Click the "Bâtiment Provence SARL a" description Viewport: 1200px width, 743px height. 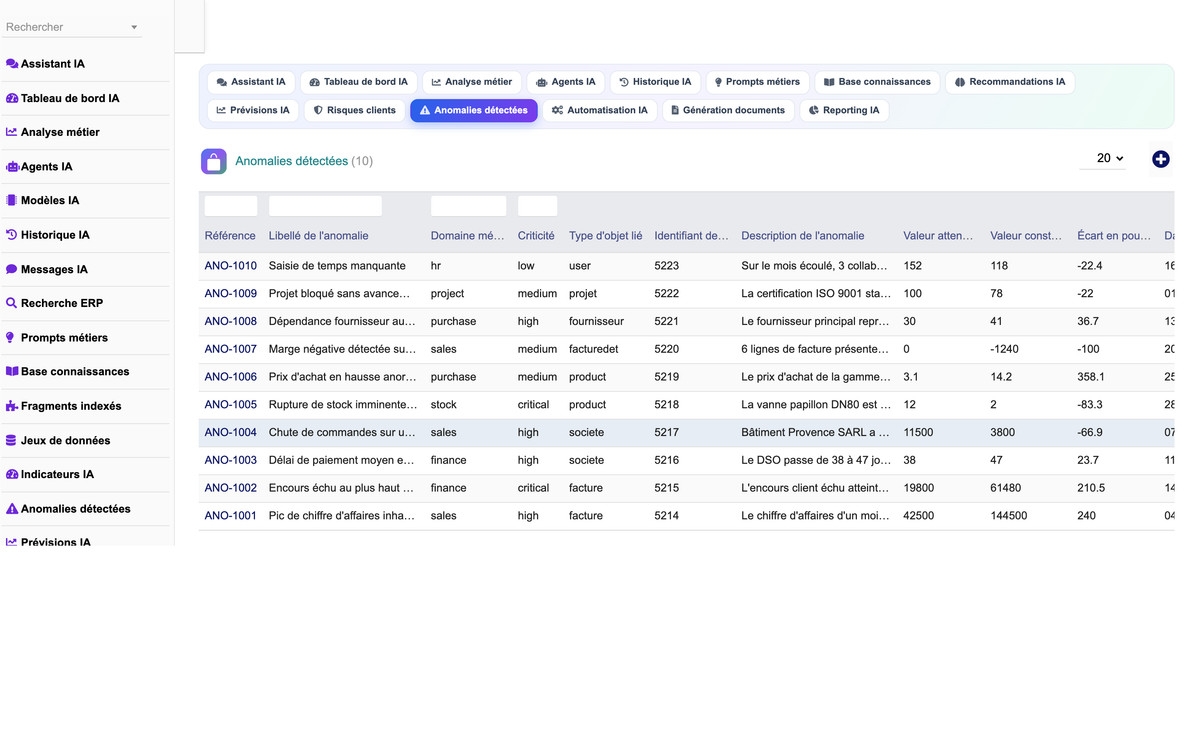coord(815,433)
